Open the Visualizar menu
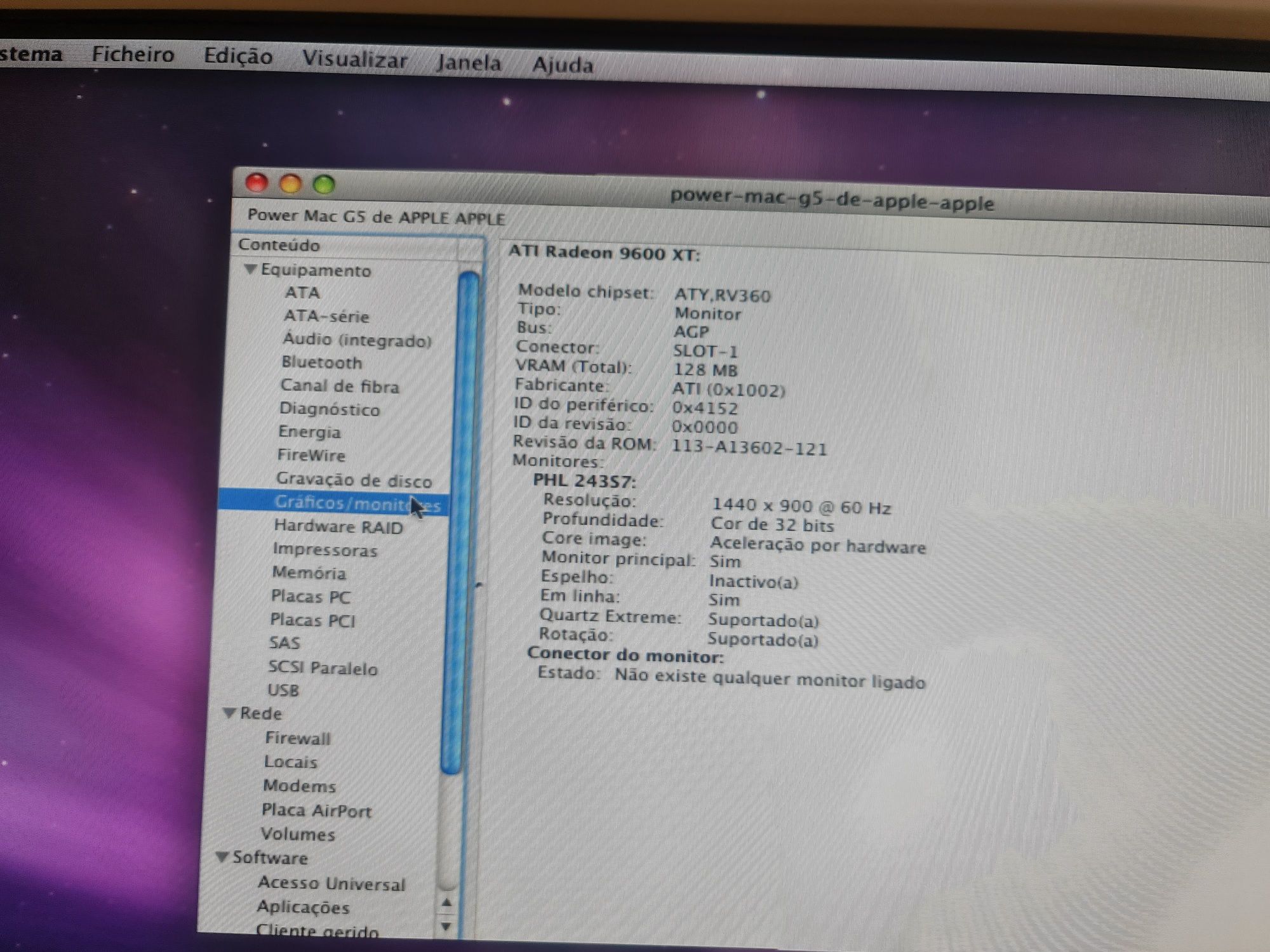The height and width of the screenshot is (952, 1270). (x=354, y=59)
